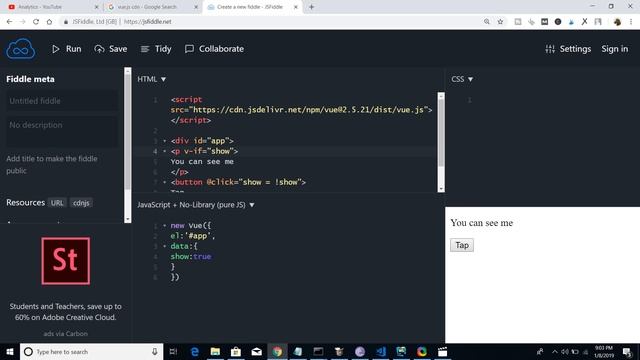This screenshot has height=360, width=640.
Task: Click the address bar URL
Action: (x=147, y=22)
